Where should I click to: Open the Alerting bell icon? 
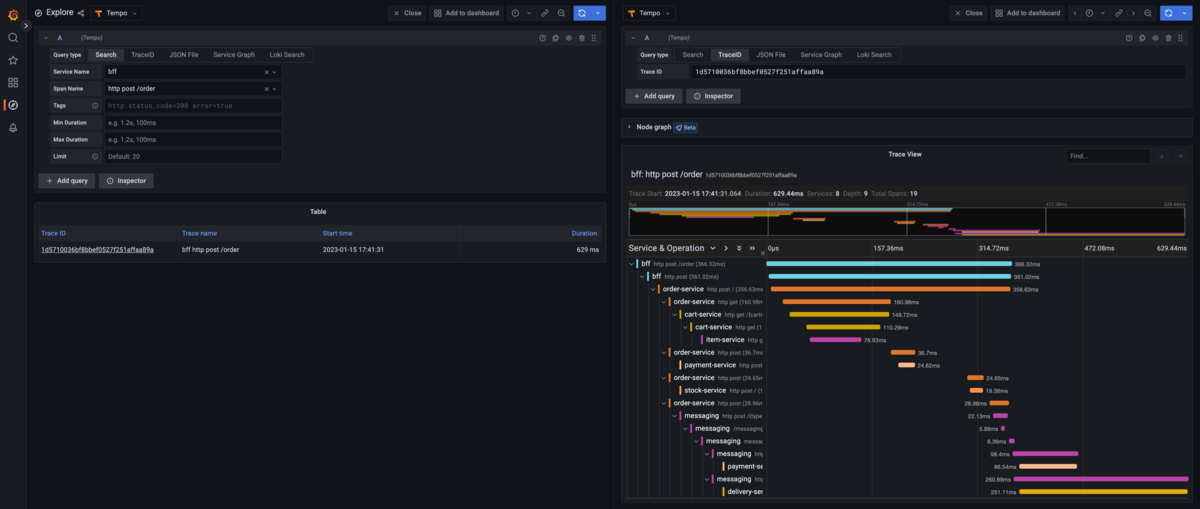(x=13, y=128)
